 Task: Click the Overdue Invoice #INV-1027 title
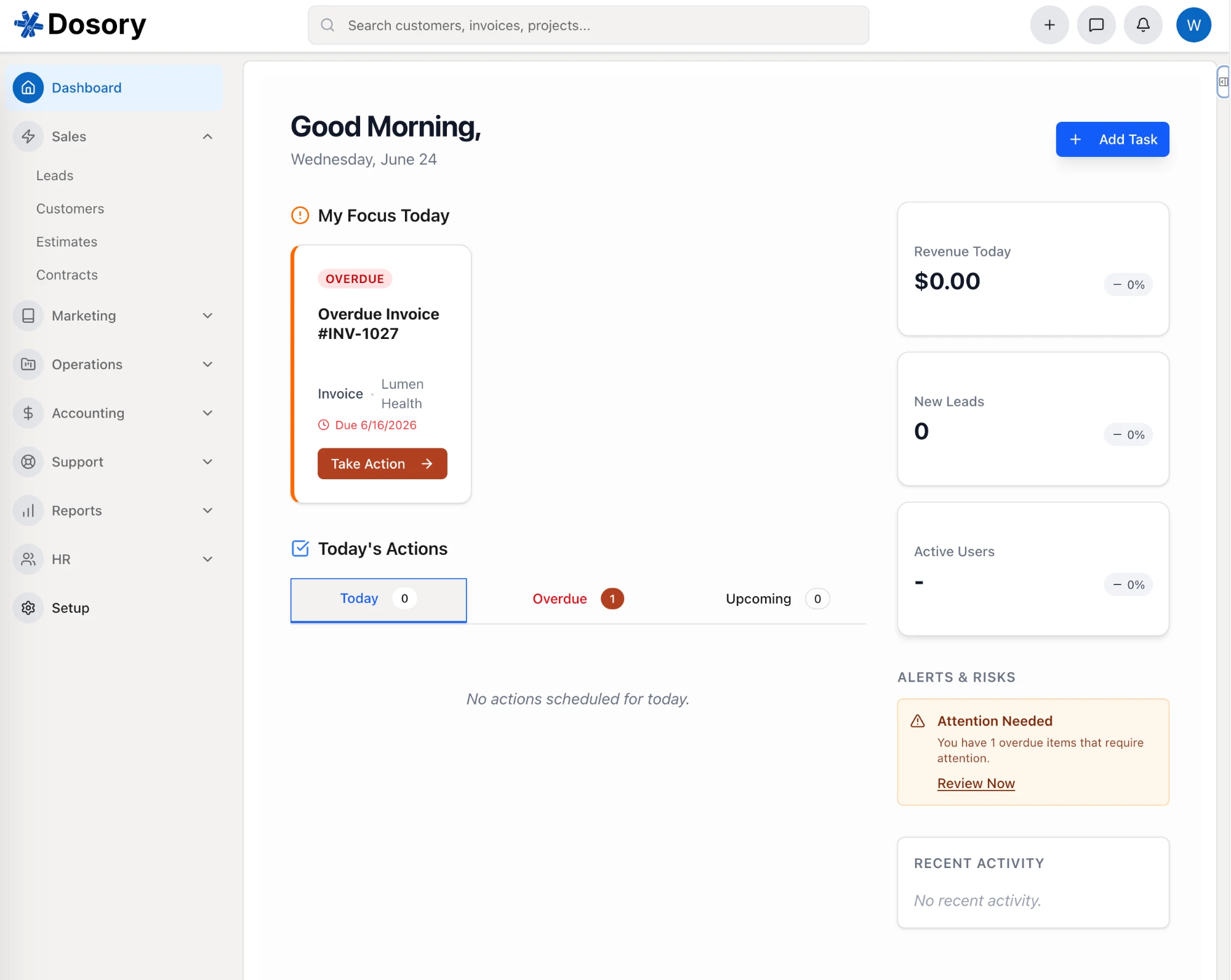(x=379, y=324)
